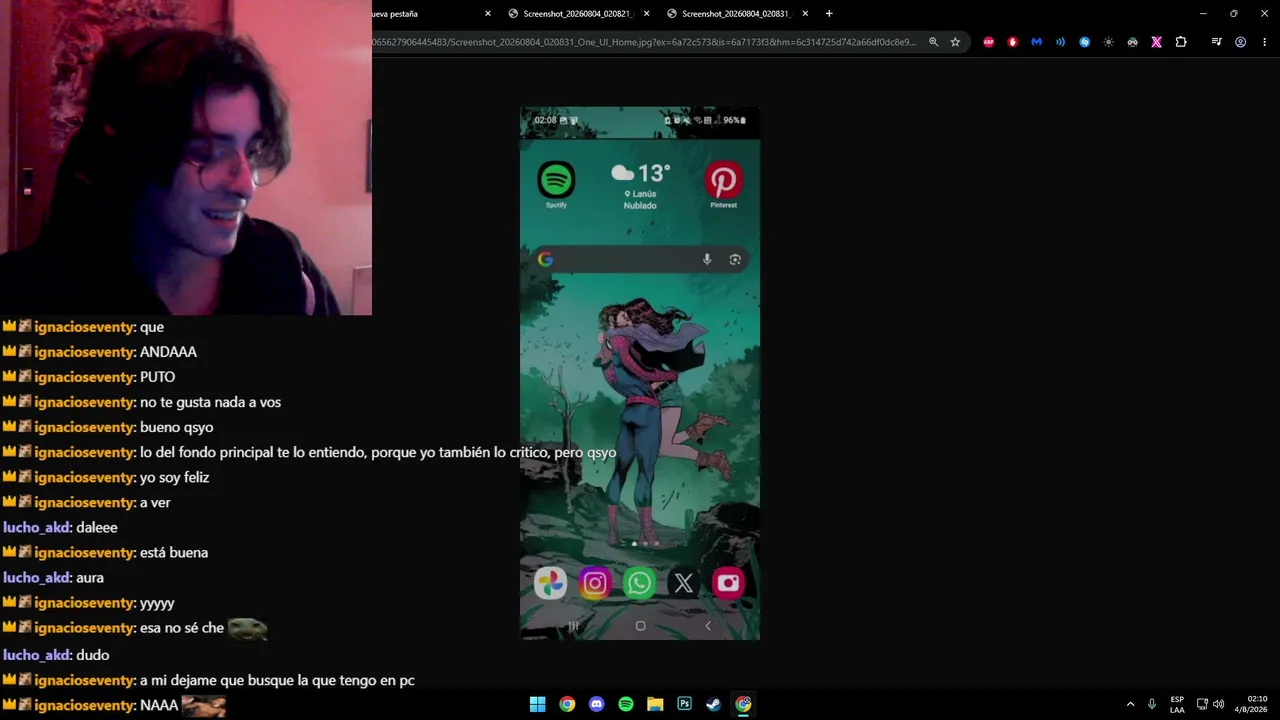This screenshot has height=720, width=1280.
Task: Click lucho_akd's username next to 'aura'
Action: (36, 578)
